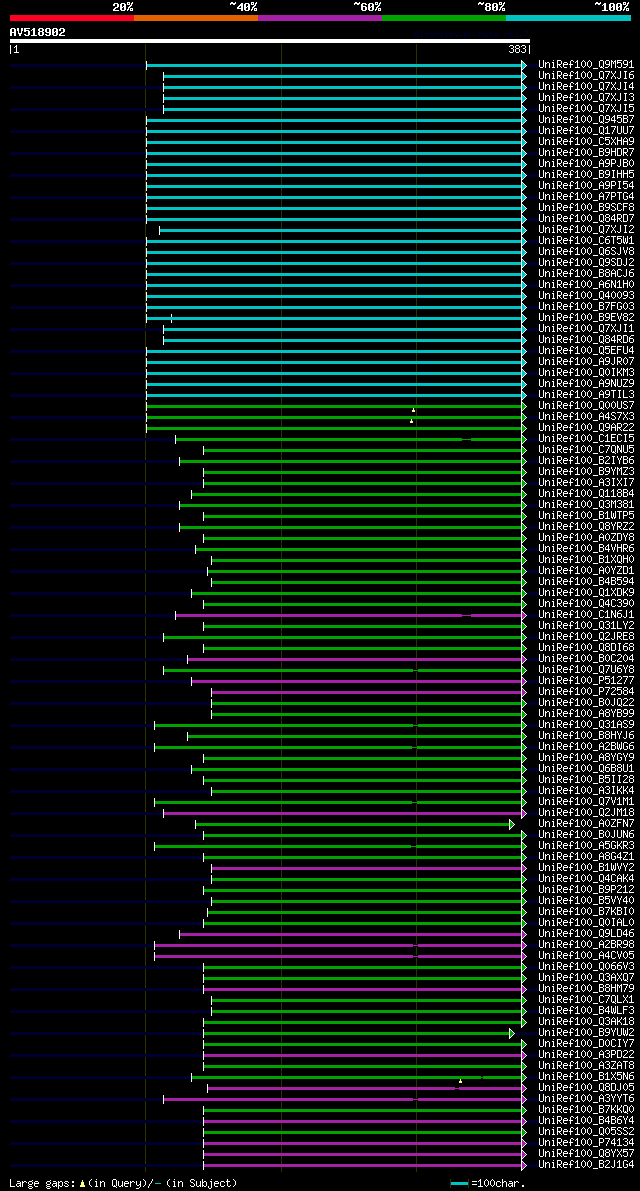This screenshot has width=640, height=1191.
Task: Click the cyan ~100% color legend segment
Action: click(569, 17)
